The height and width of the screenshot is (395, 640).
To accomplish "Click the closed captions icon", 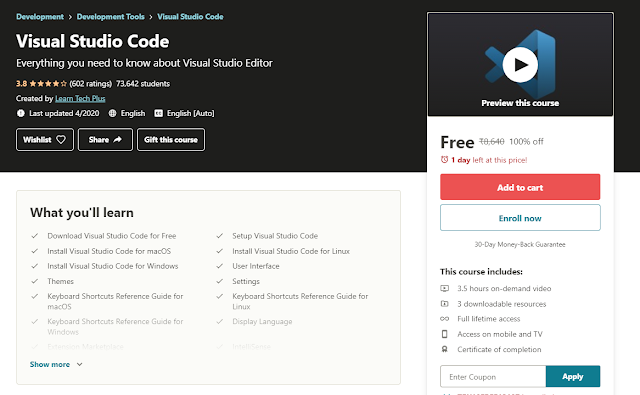I will coord(158,113).
